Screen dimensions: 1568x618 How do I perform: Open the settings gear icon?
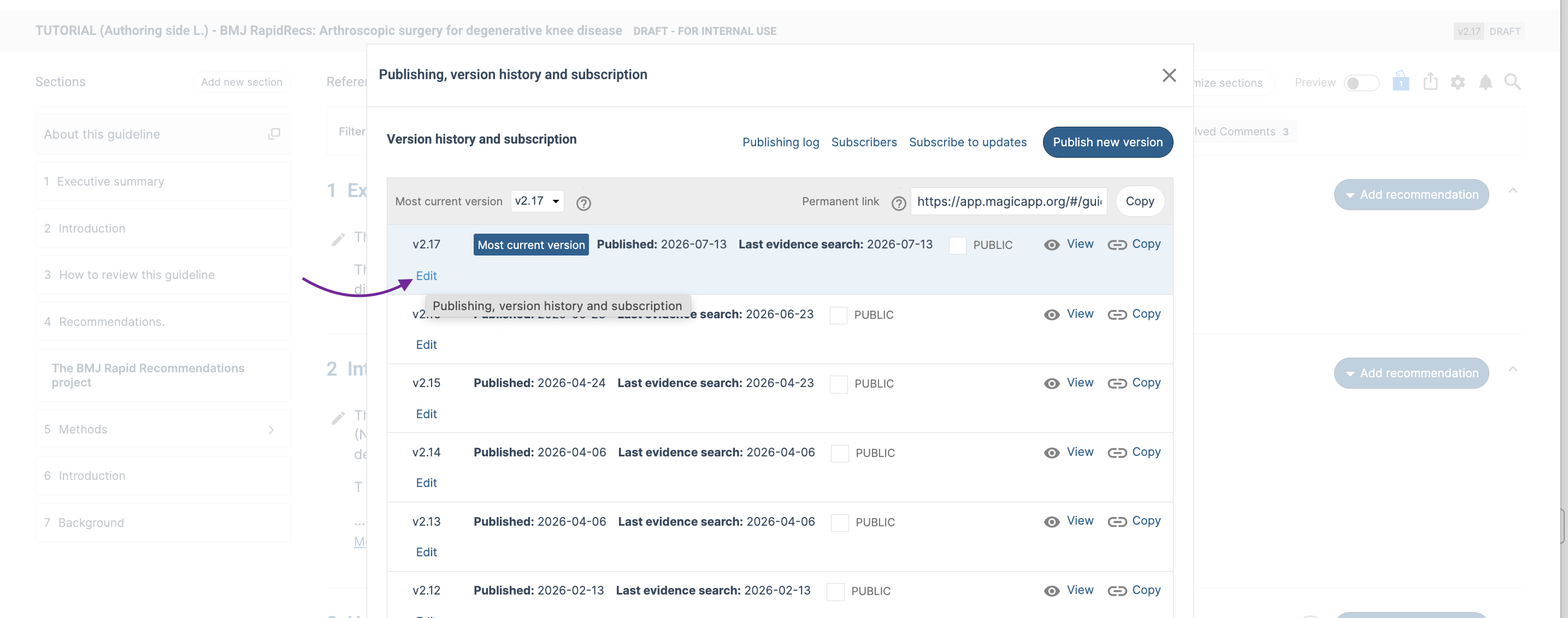pyautogui.click(x=1457, y=82)
